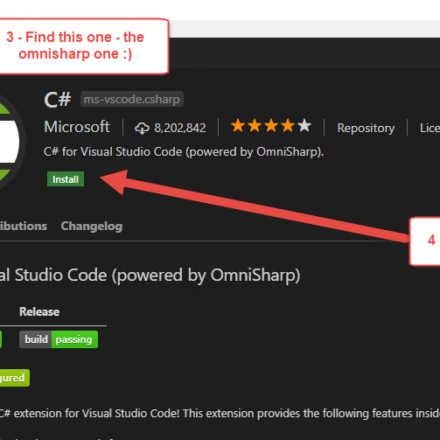Click the OmniSharp README heading
The width and height of the screenshot is (440, 440).
(150, 275)
